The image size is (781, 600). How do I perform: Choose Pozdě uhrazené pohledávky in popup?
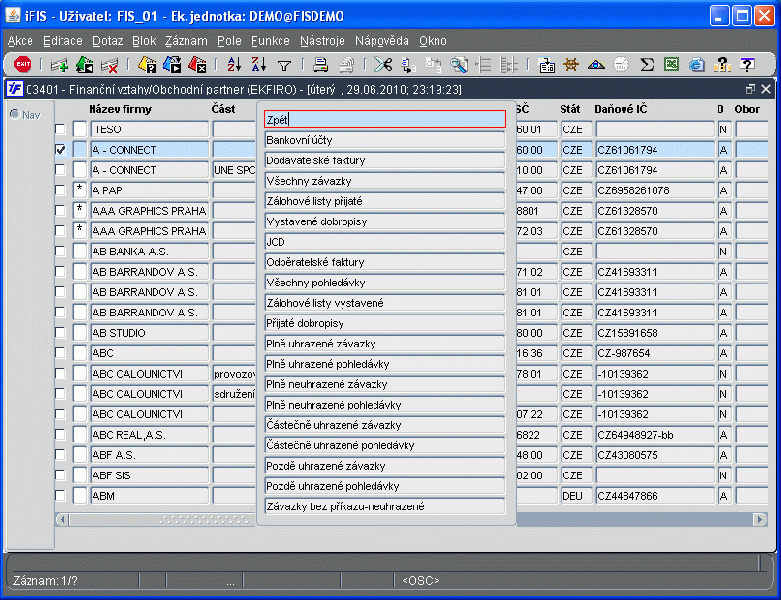click(x=385, y=486)
